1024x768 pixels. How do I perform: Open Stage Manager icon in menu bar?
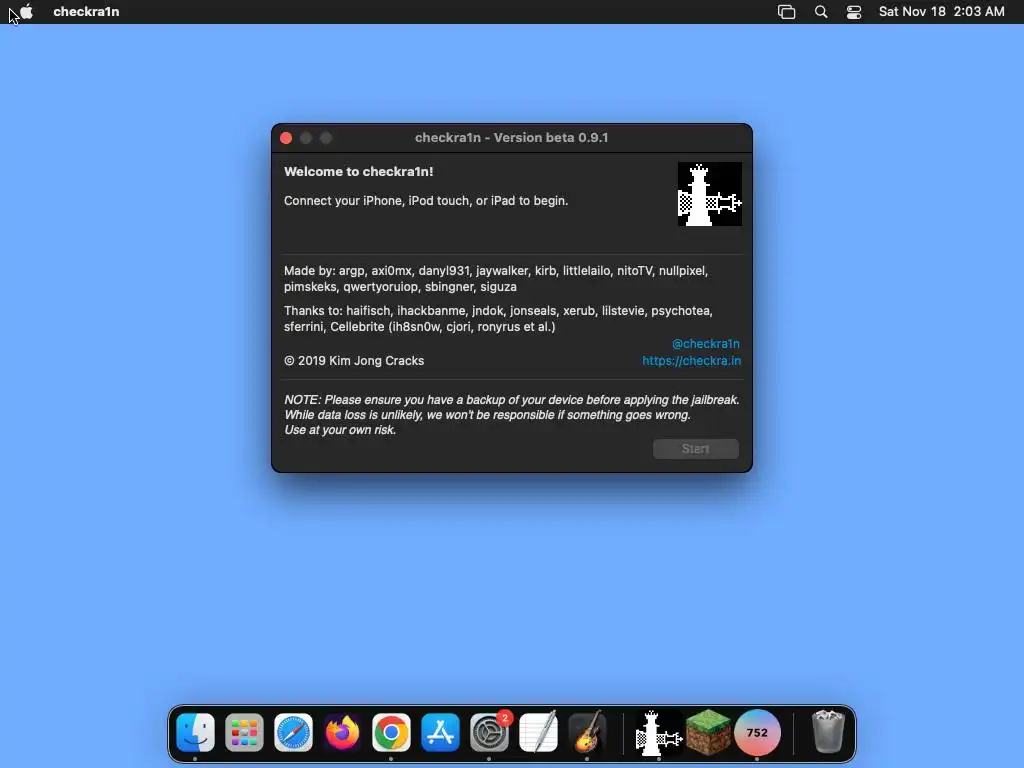point(786,12)
